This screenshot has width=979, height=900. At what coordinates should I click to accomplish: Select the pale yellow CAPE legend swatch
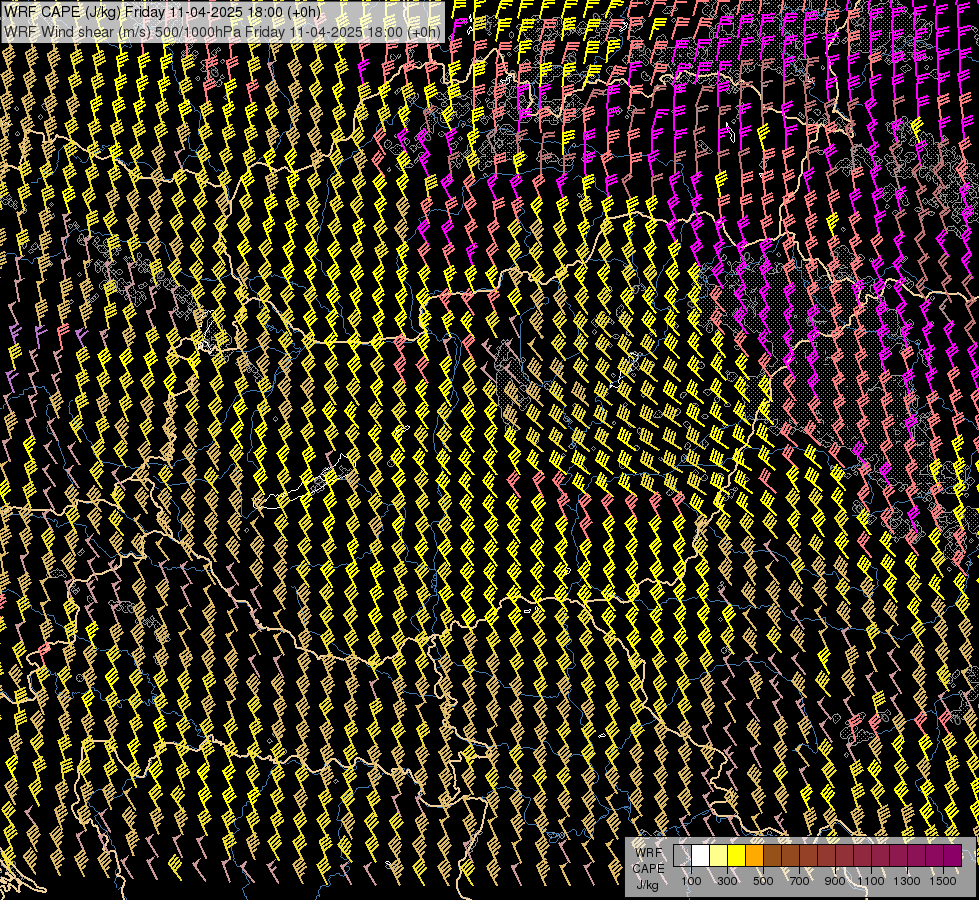coord(719,856)
